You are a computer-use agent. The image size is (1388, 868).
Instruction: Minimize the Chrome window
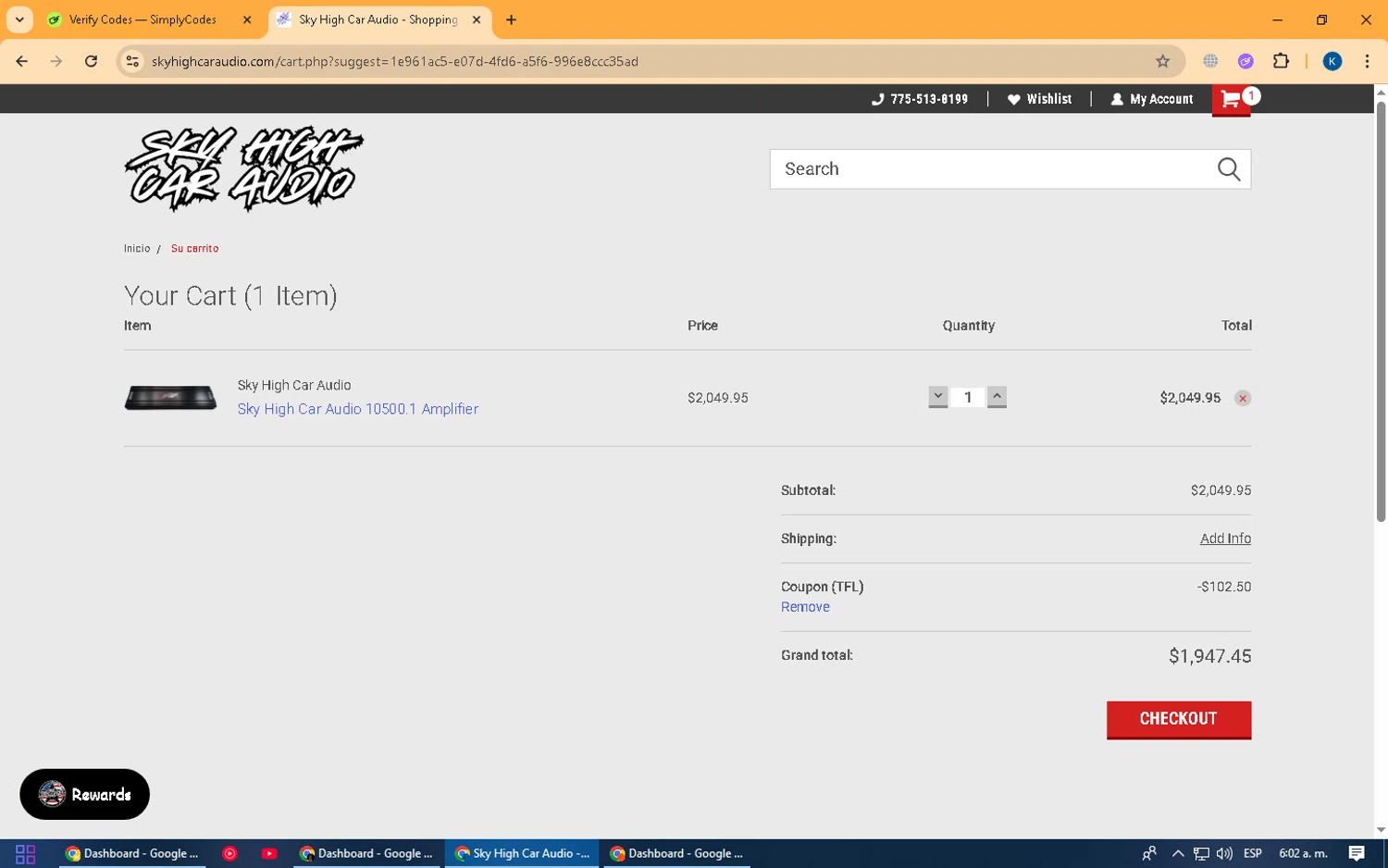[x=1277, y=19]
